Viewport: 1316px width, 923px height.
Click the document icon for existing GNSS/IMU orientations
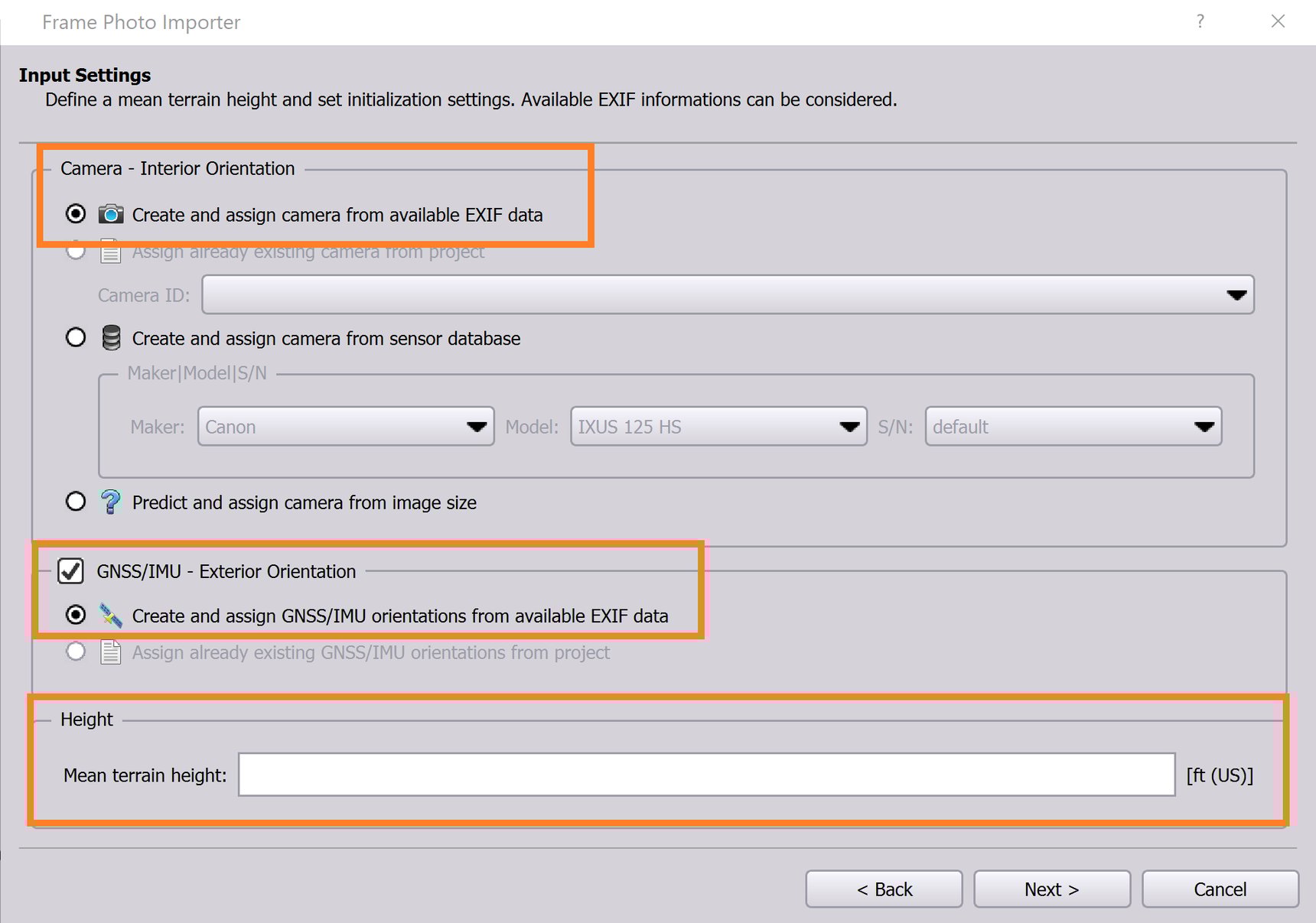(x=111, y=652)
